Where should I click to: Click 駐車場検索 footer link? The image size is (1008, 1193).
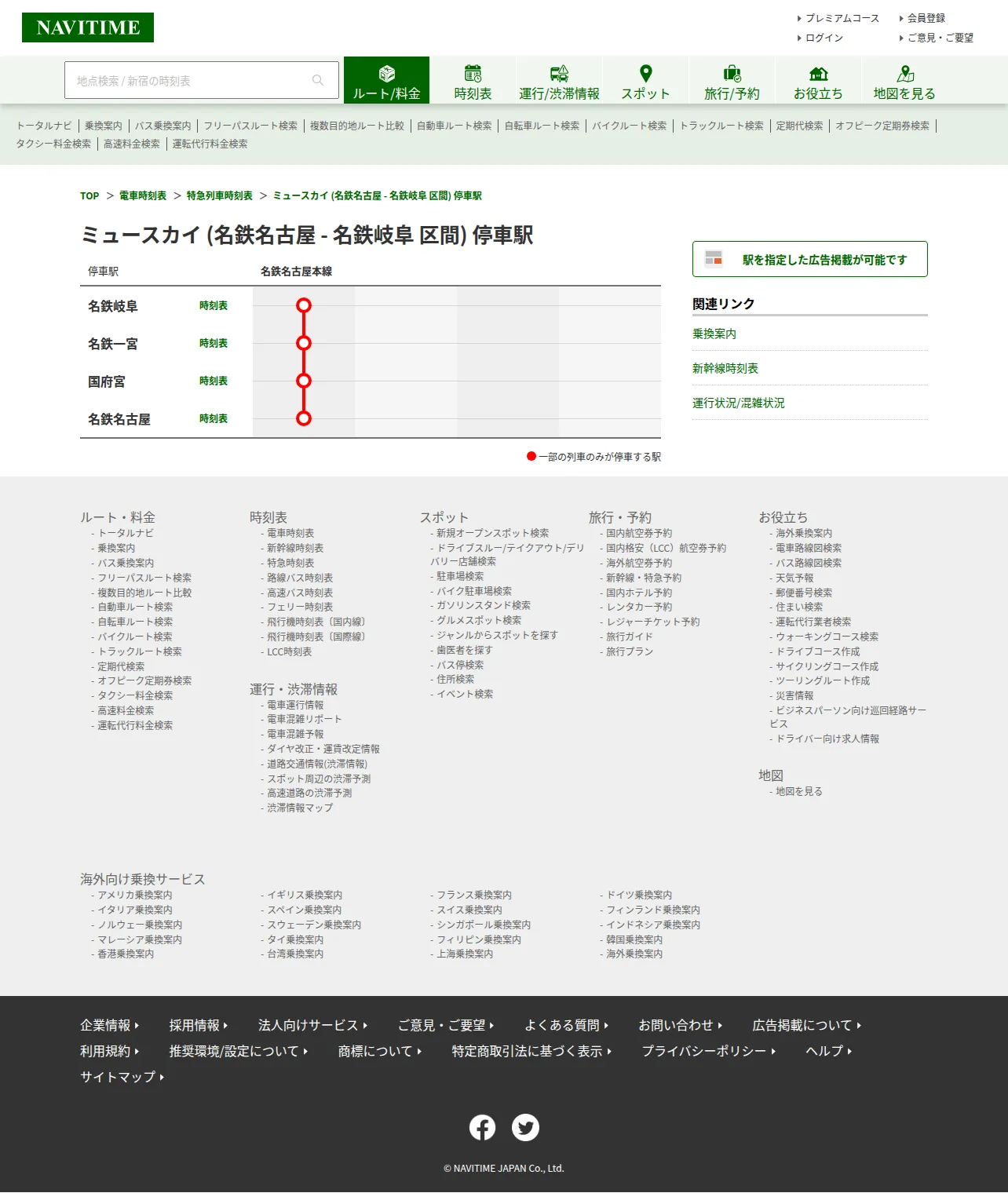460,576
